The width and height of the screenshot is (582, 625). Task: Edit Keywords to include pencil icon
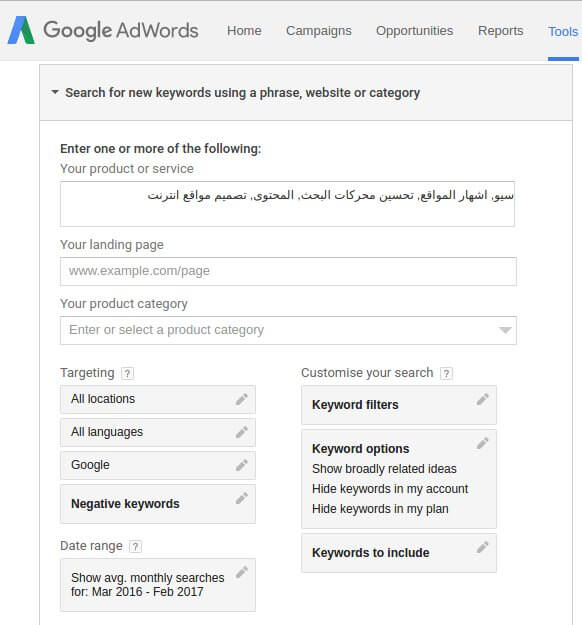(482, 548)
